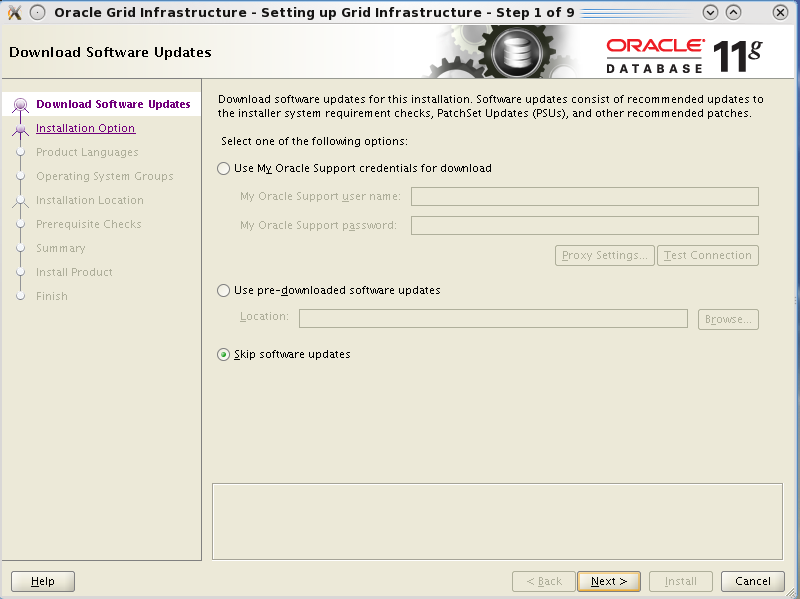Click the empty message area at bottom
800x599 pixels.
click(497, 521)
